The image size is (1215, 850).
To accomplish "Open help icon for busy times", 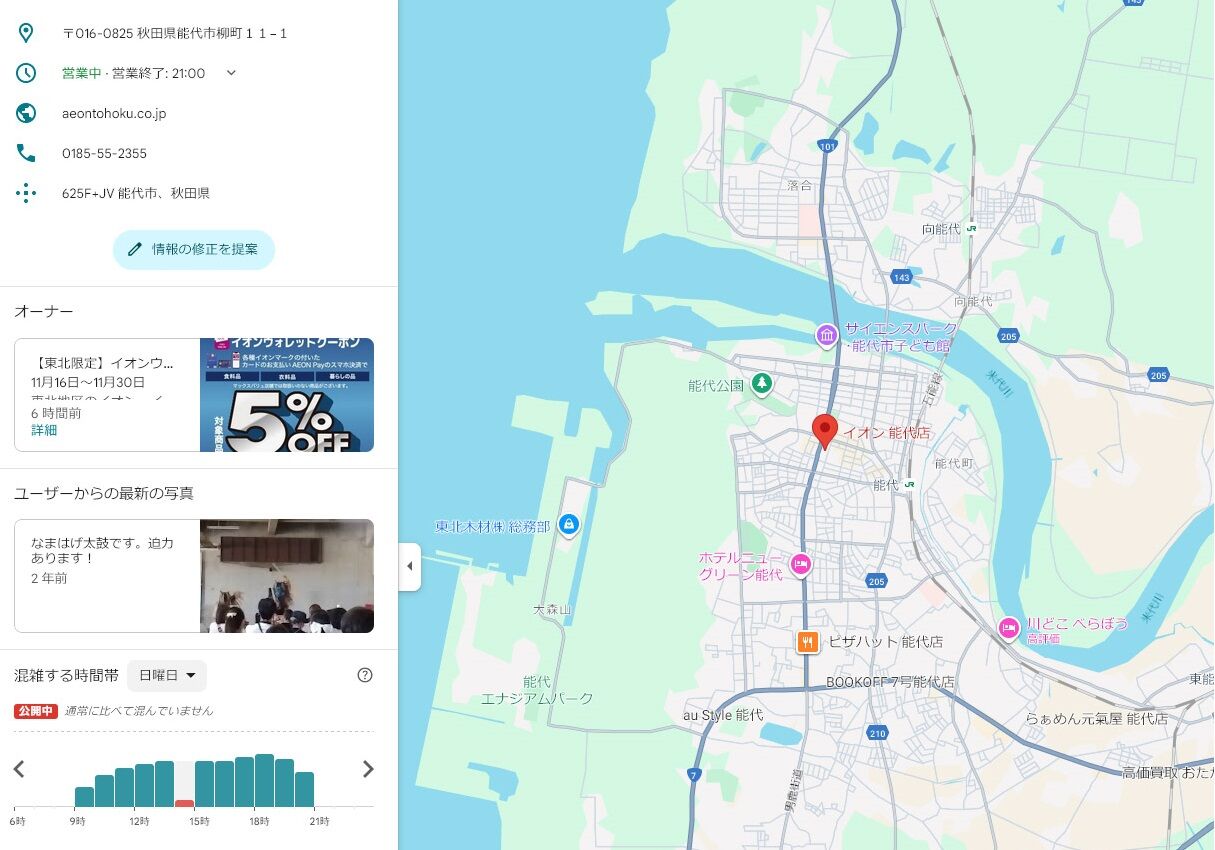I will pos(365,675).
